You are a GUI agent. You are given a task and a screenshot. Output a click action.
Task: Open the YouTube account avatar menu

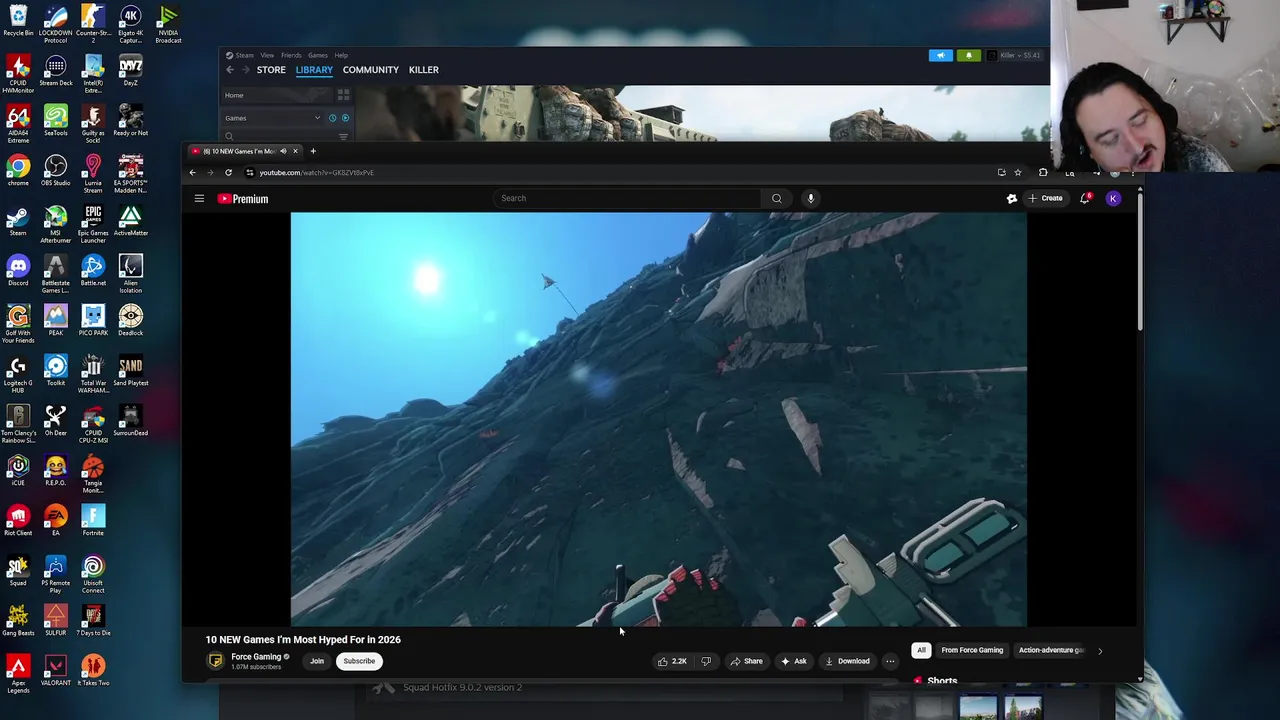(x=1113, y=198)
